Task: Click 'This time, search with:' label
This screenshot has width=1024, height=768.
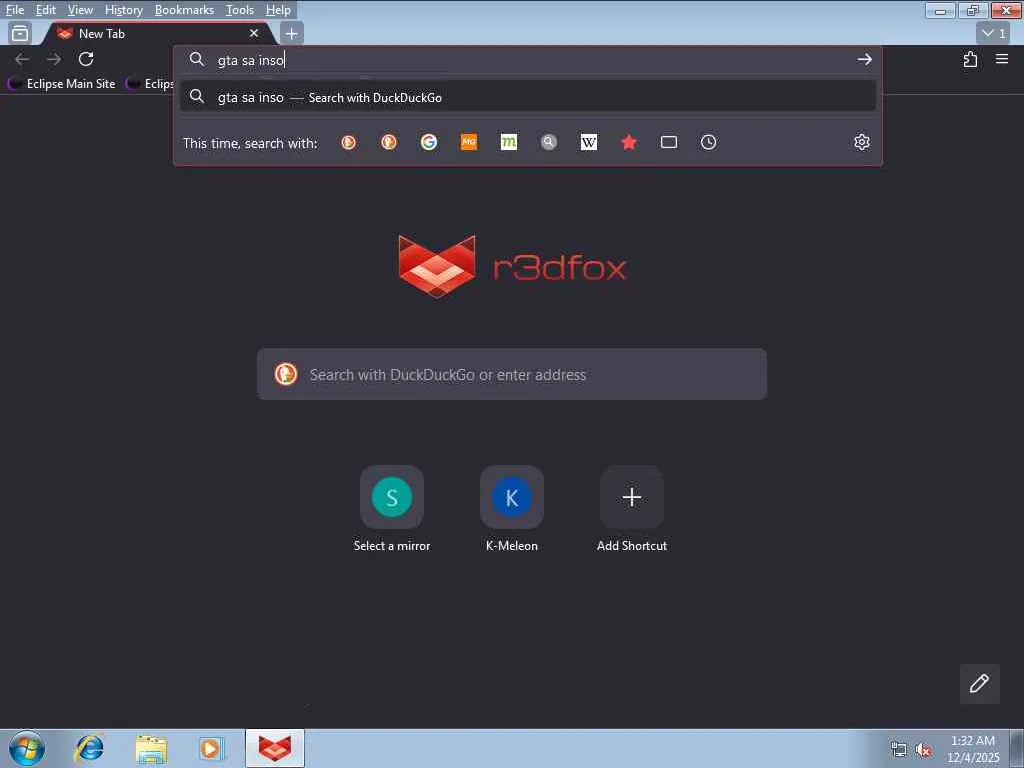Action: coord(250,143)
